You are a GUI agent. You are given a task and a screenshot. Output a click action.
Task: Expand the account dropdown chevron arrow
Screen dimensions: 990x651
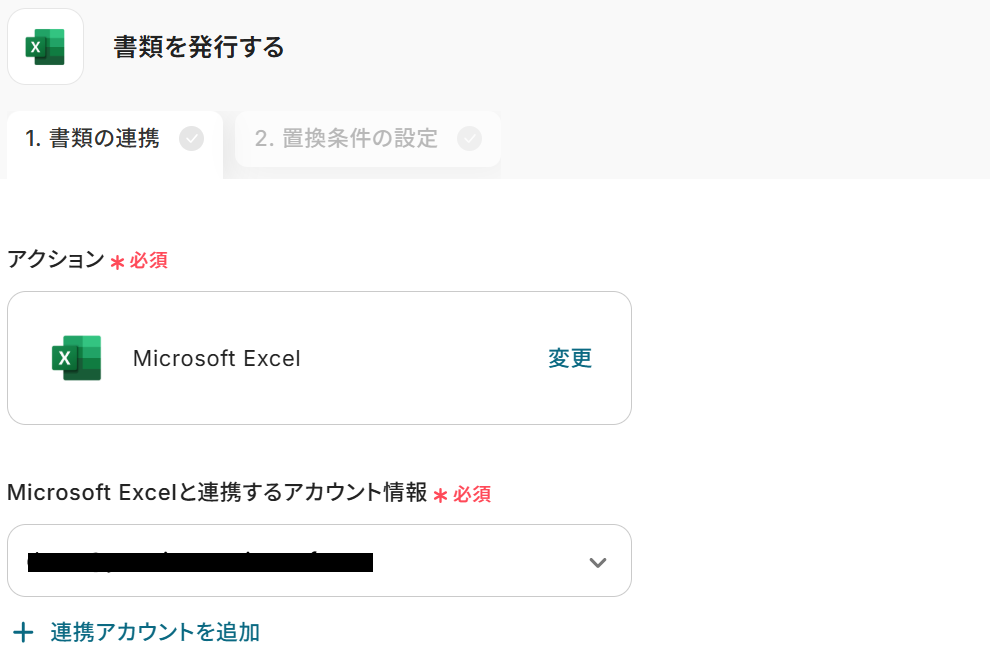click(598, 562)
